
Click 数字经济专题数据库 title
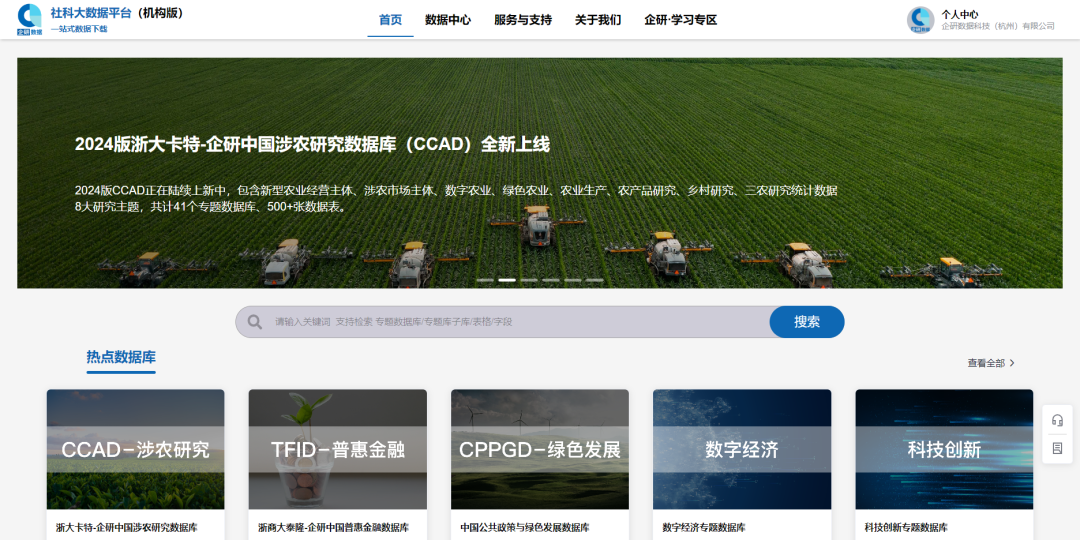(704, 528)
